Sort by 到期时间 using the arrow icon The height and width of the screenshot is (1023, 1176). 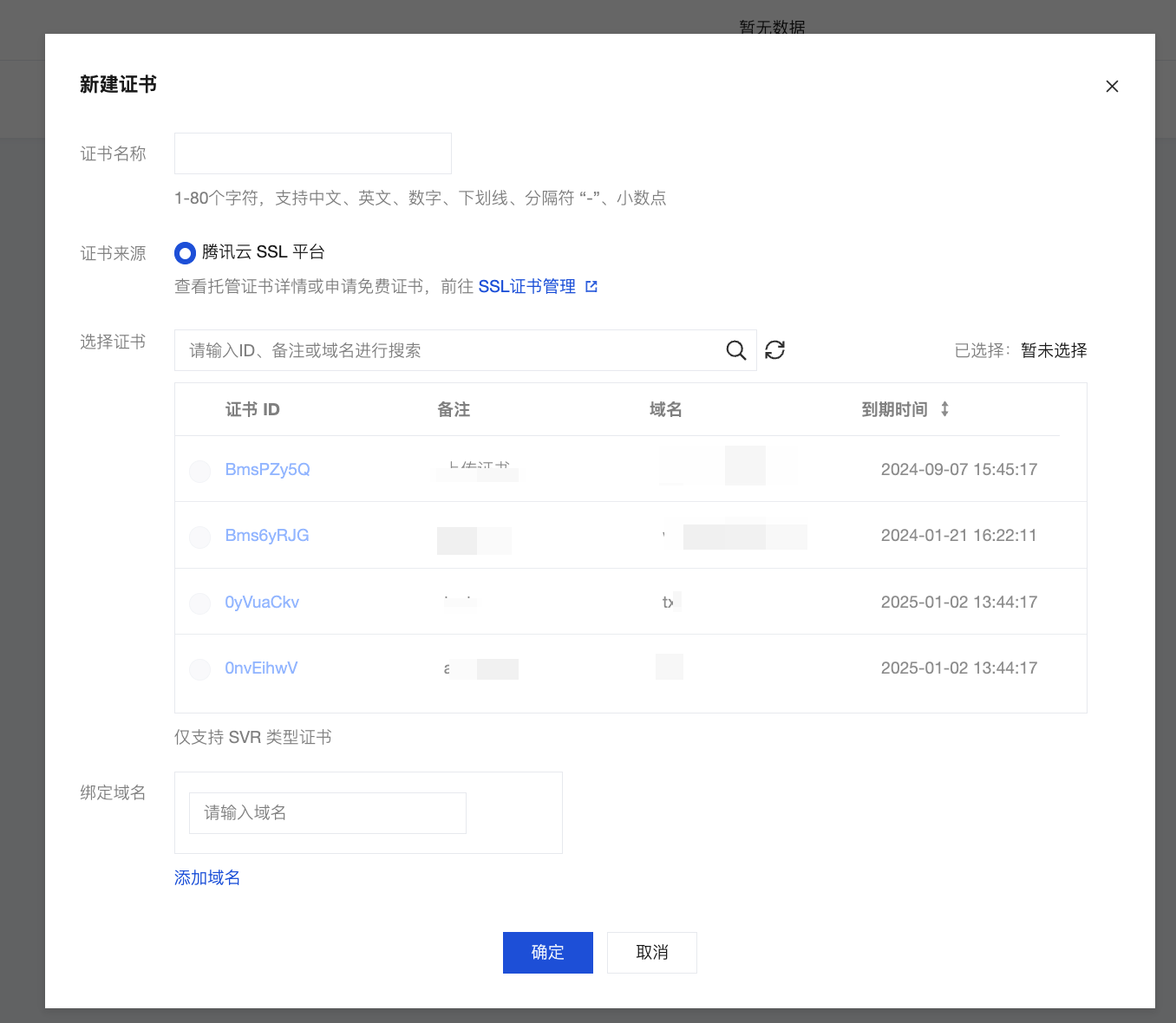click(x=944, y=409)
